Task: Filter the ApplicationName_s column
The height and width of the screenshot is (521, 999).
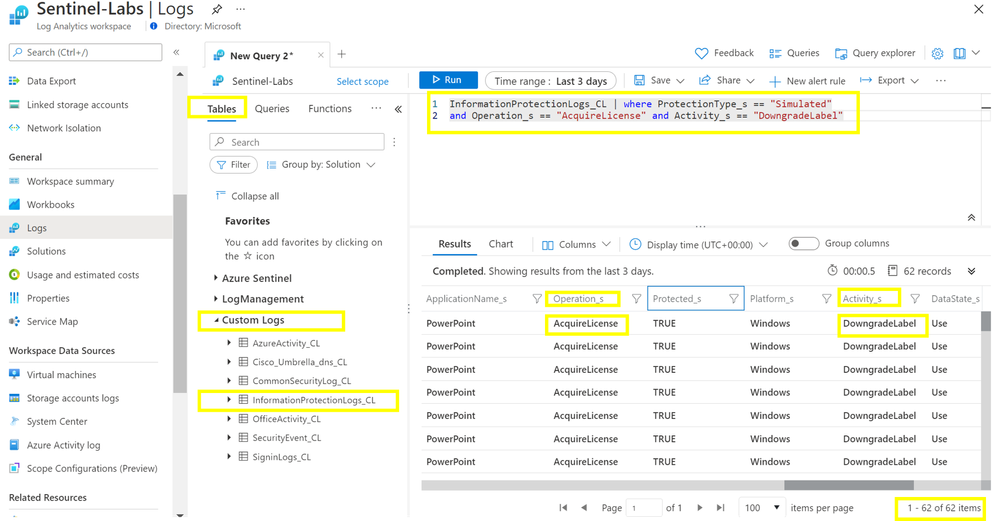Action: [536, 299]
